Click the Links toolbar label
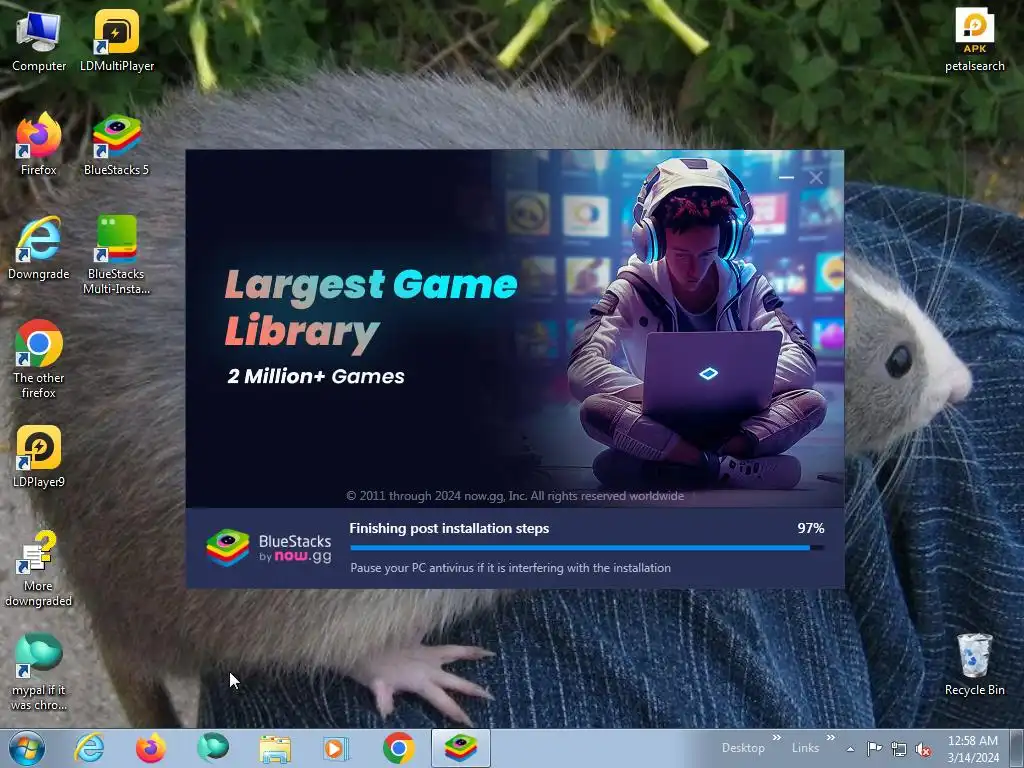1024x768 pixels. click(x=805, y=748)
